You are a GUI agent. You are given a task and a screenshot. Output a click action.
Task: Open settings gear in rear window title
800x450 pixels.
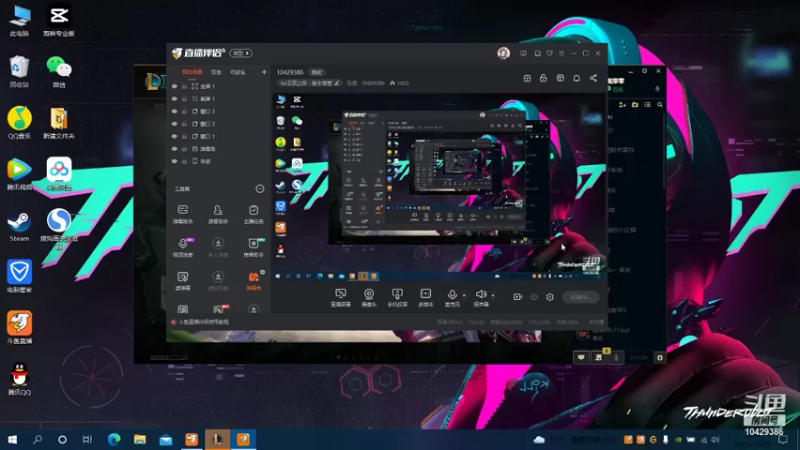[644, 71]
